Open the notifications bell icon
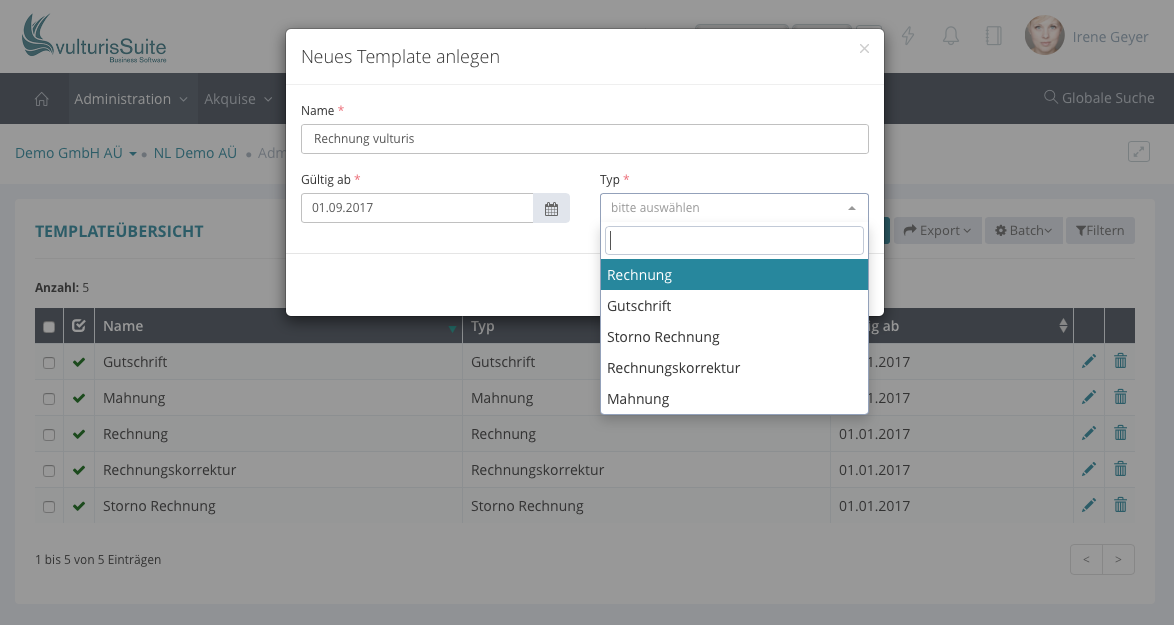This screenshot has width=1174, height=625. [951, 36]
